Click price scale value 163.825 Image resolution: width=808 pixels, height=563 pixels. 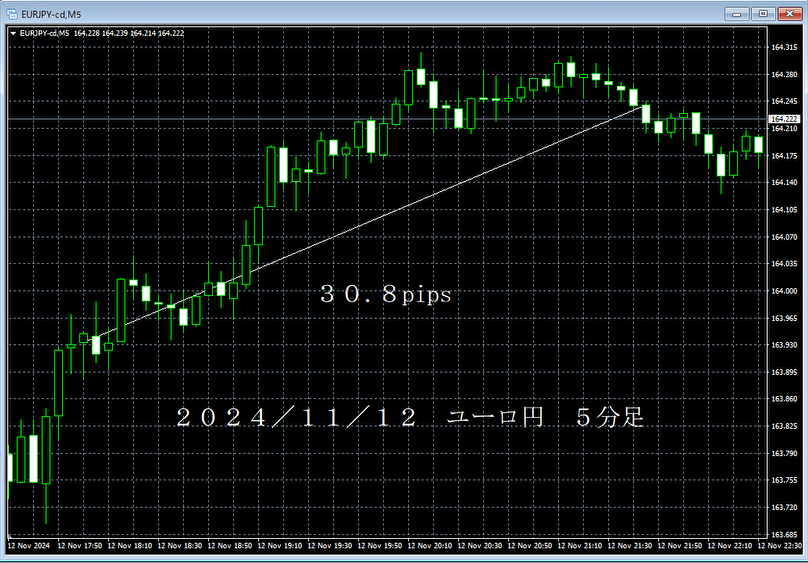(784, 426)
